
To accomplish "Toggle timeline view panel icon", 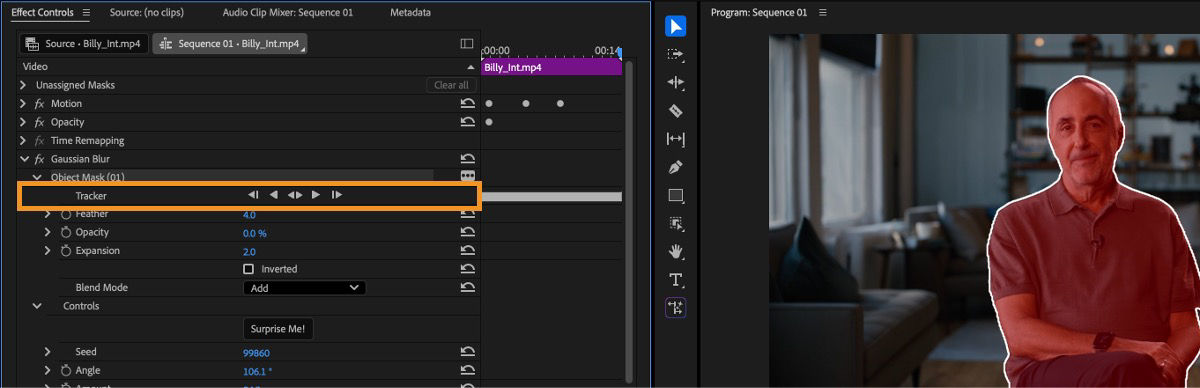I will [x=466, y=44].
